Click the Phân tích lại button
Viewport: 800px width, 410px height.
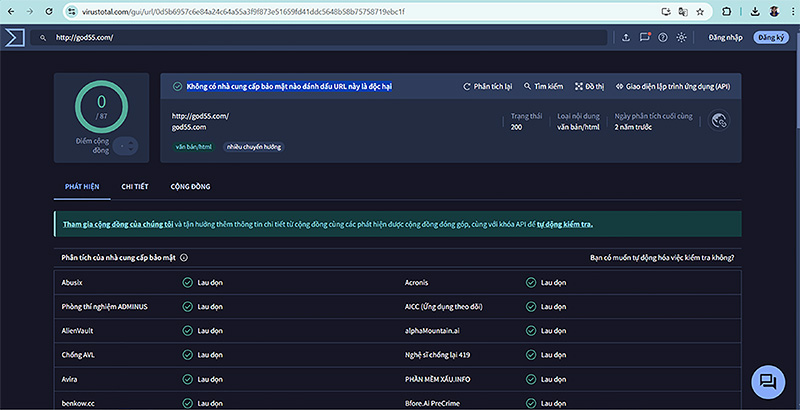(x=487, y=87)
